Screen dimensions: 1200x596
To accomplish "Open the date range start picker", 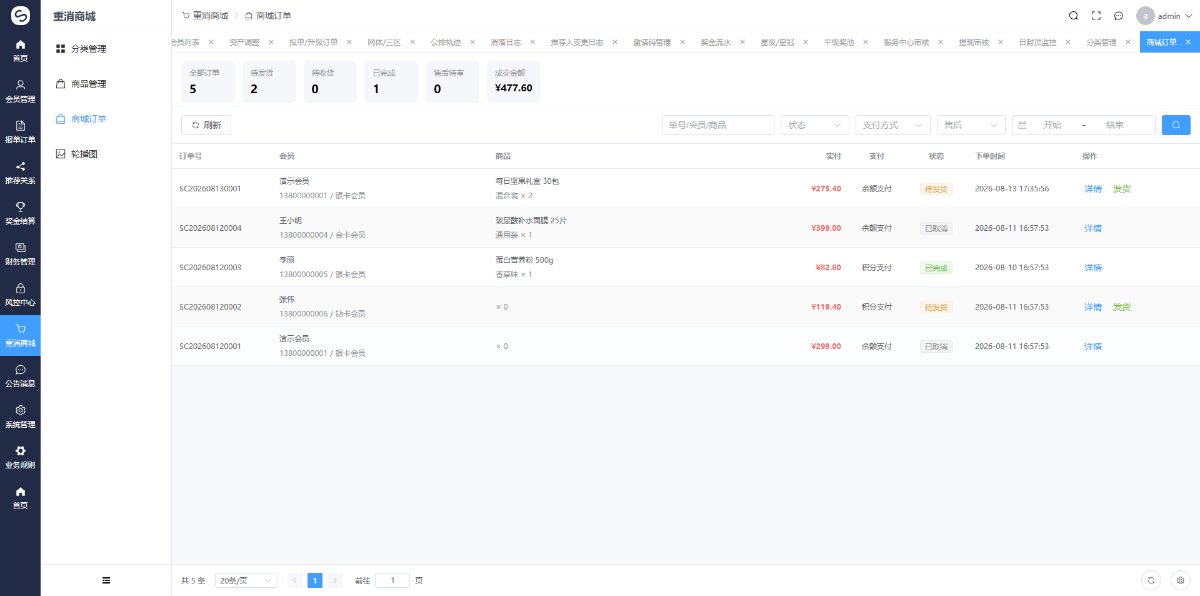I will click(1051, 125).
